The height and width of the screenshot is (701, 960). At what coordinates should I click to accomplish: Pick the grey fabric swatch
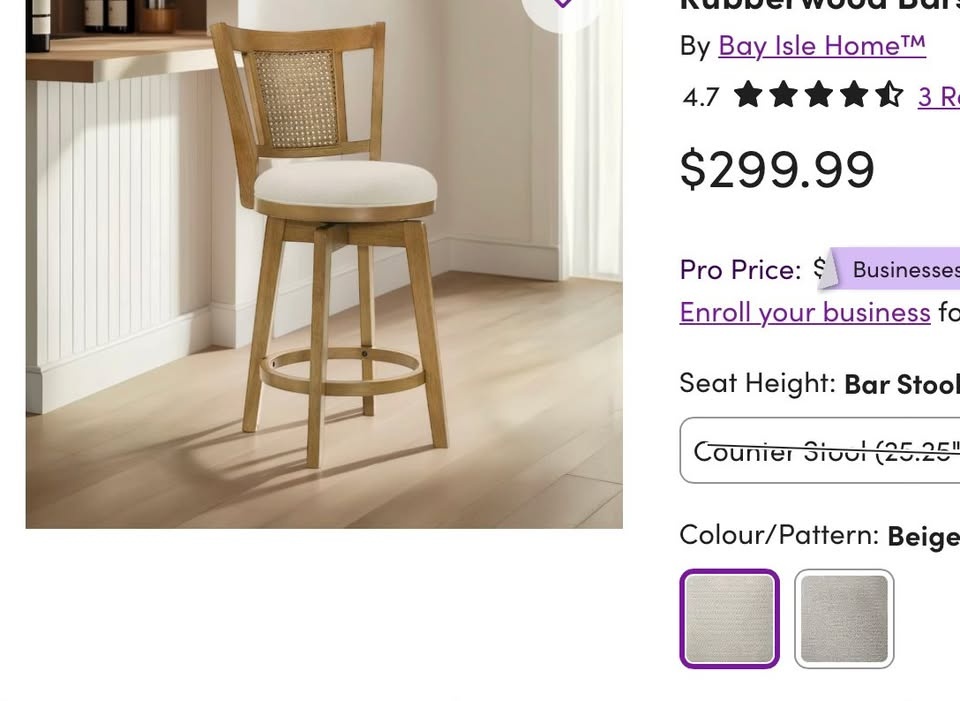pos(844,618)
